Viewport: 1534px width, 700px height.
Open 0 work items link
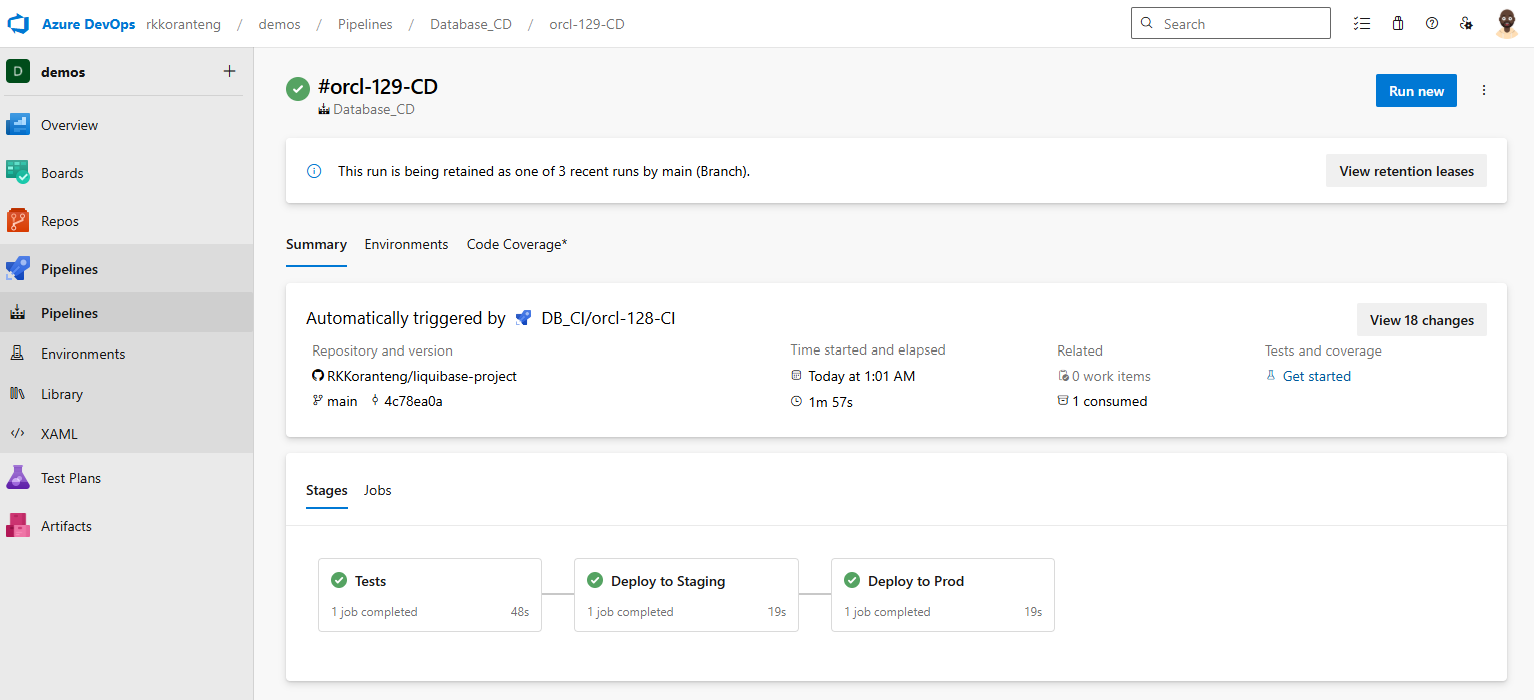1111,376
